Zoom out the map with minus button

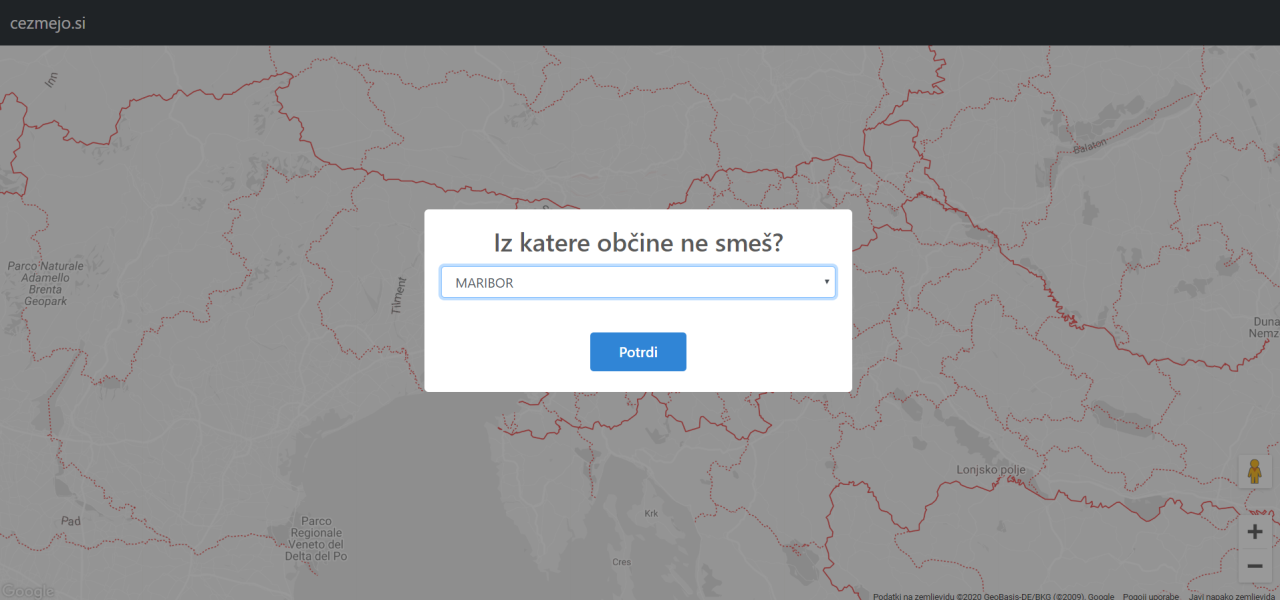point(1255,567)
